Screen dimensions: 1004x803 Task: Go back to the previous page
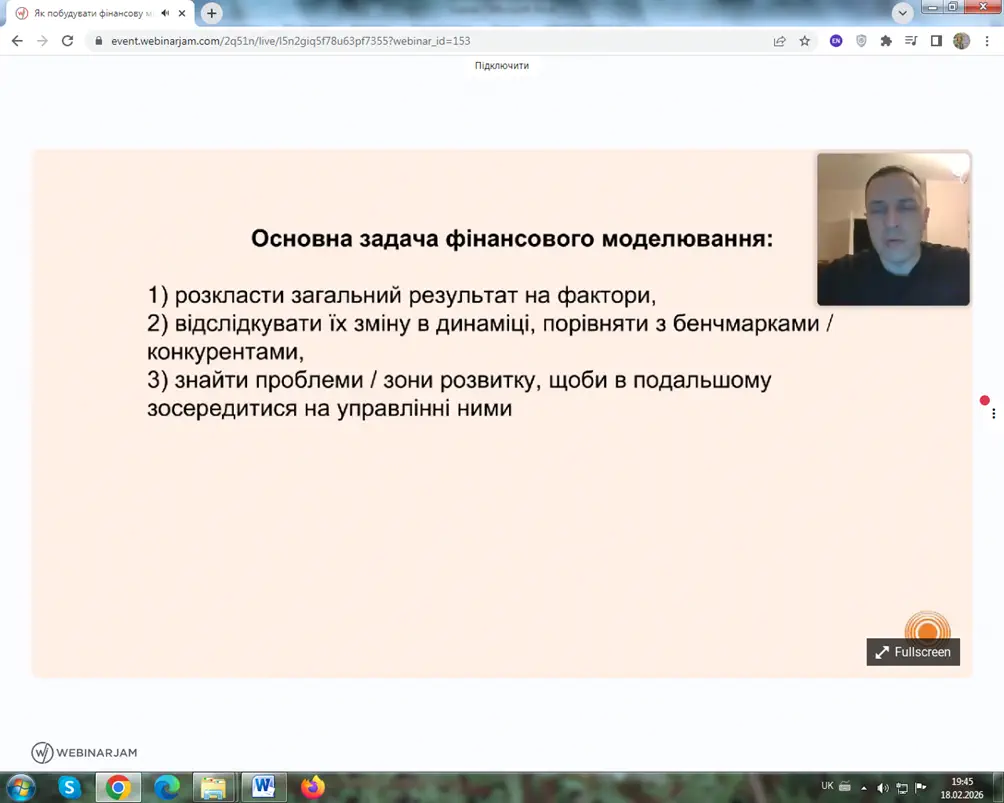coord(17,41)
